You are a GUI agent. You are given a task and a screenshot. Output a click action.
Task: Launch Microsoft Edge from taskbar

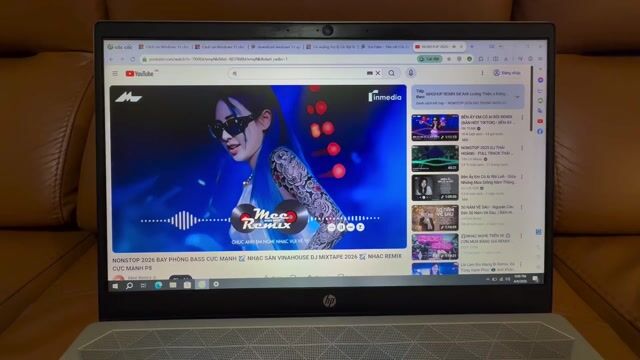coord(158,285)
